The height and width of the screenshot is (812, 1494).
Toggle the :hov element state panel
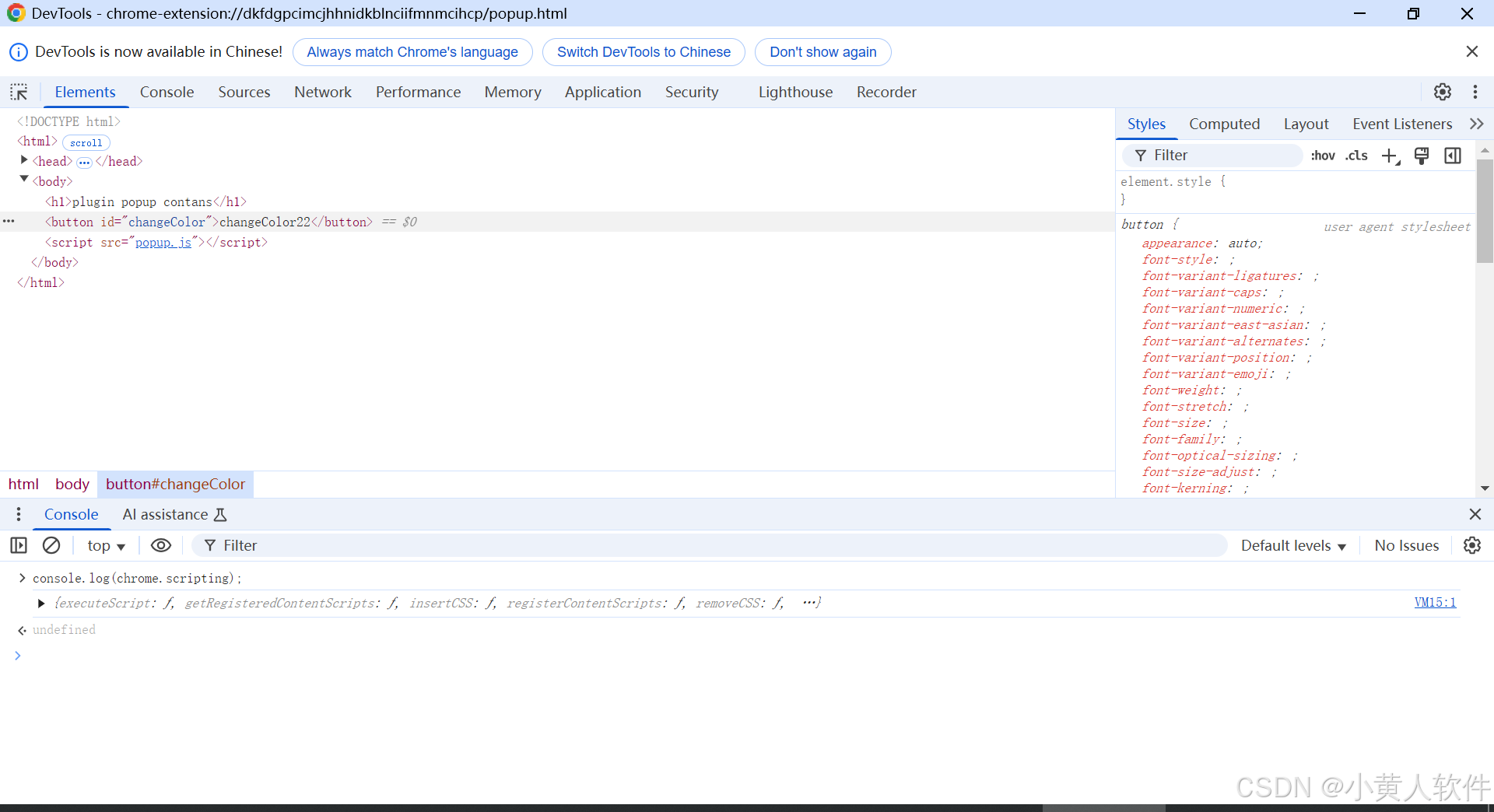click(1323, 156)
